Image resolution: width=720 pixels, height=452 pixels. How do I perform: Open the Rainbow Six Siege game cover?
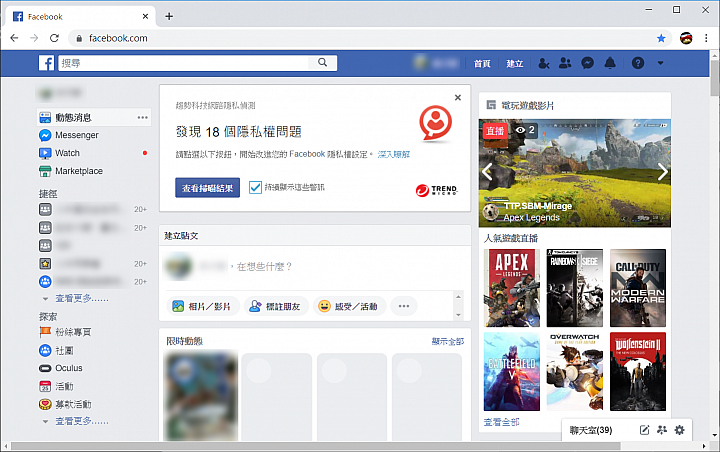574,288
